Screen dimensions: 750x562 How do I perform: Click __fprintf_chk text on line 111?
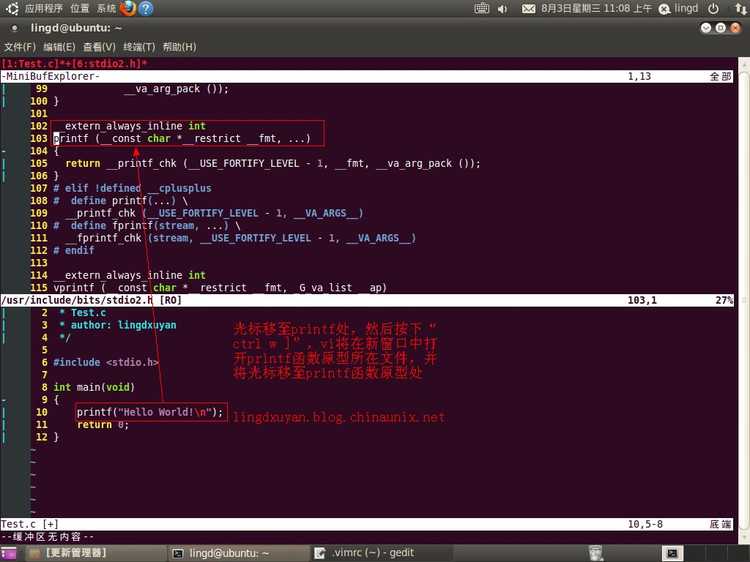click(x=241, y=238)
